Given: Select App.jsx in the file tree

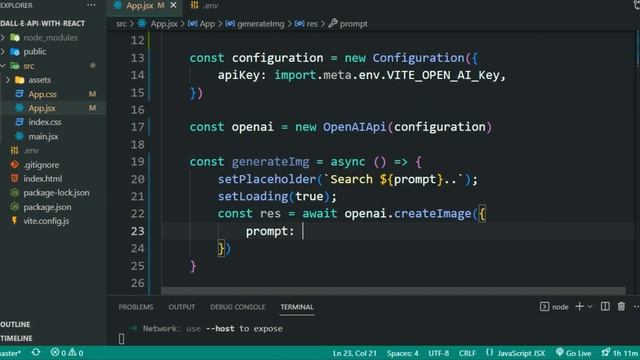Looking at the screenshot, I should point(42,108).
